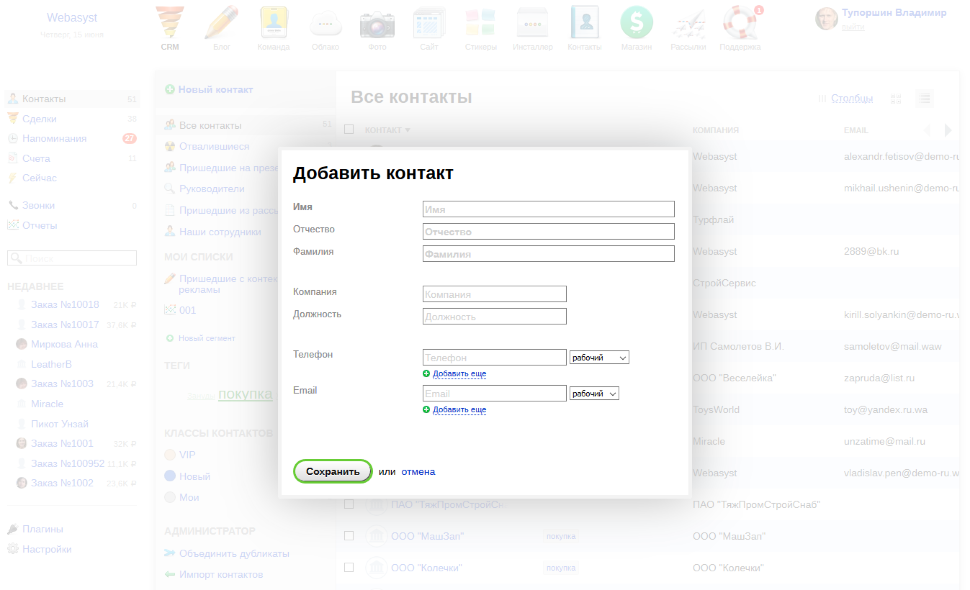
Task: Open the CRM app icon
Action: tap(170, 22)
